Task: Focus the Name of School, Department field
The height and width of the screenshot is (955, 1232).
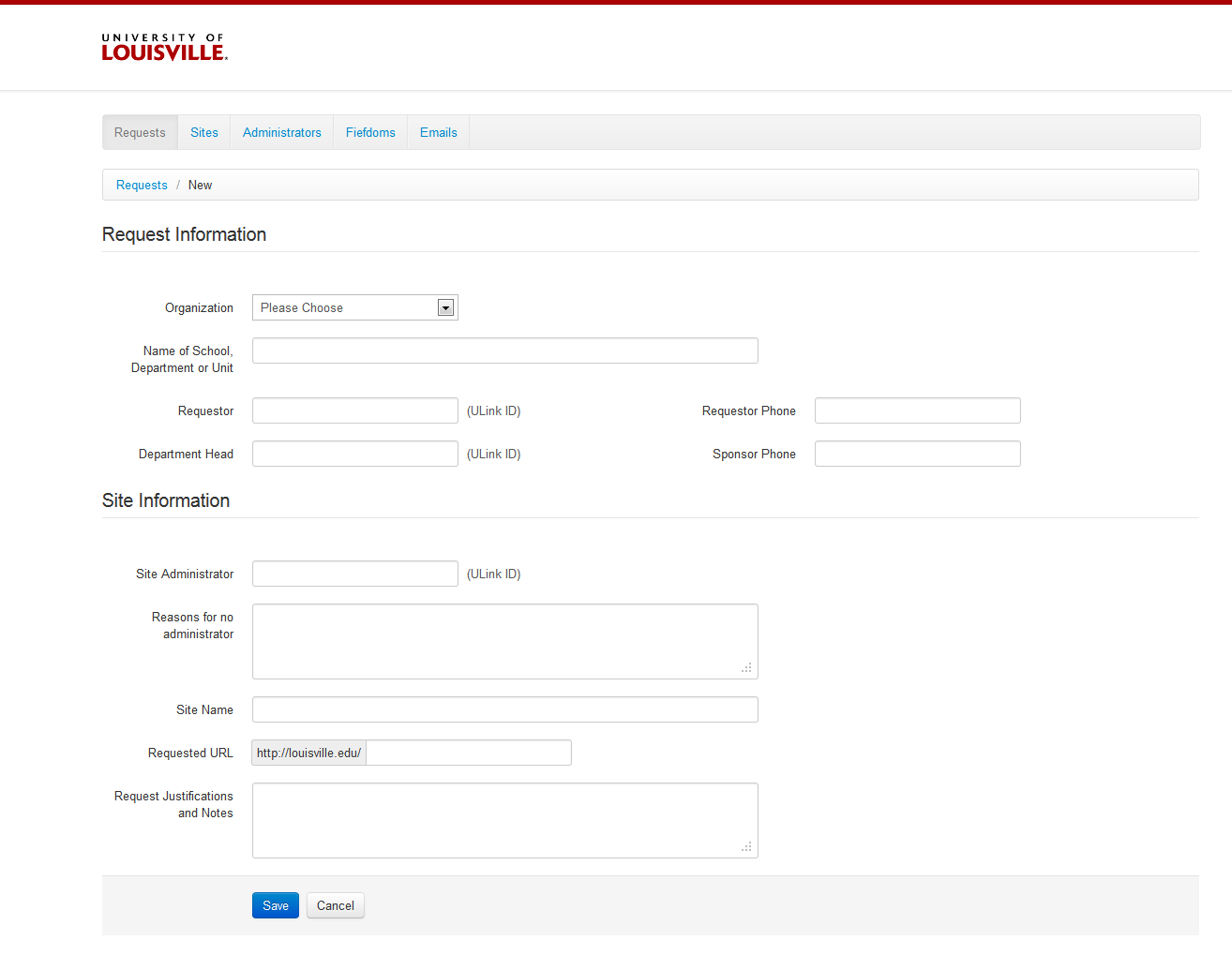Action: point(504,351)
